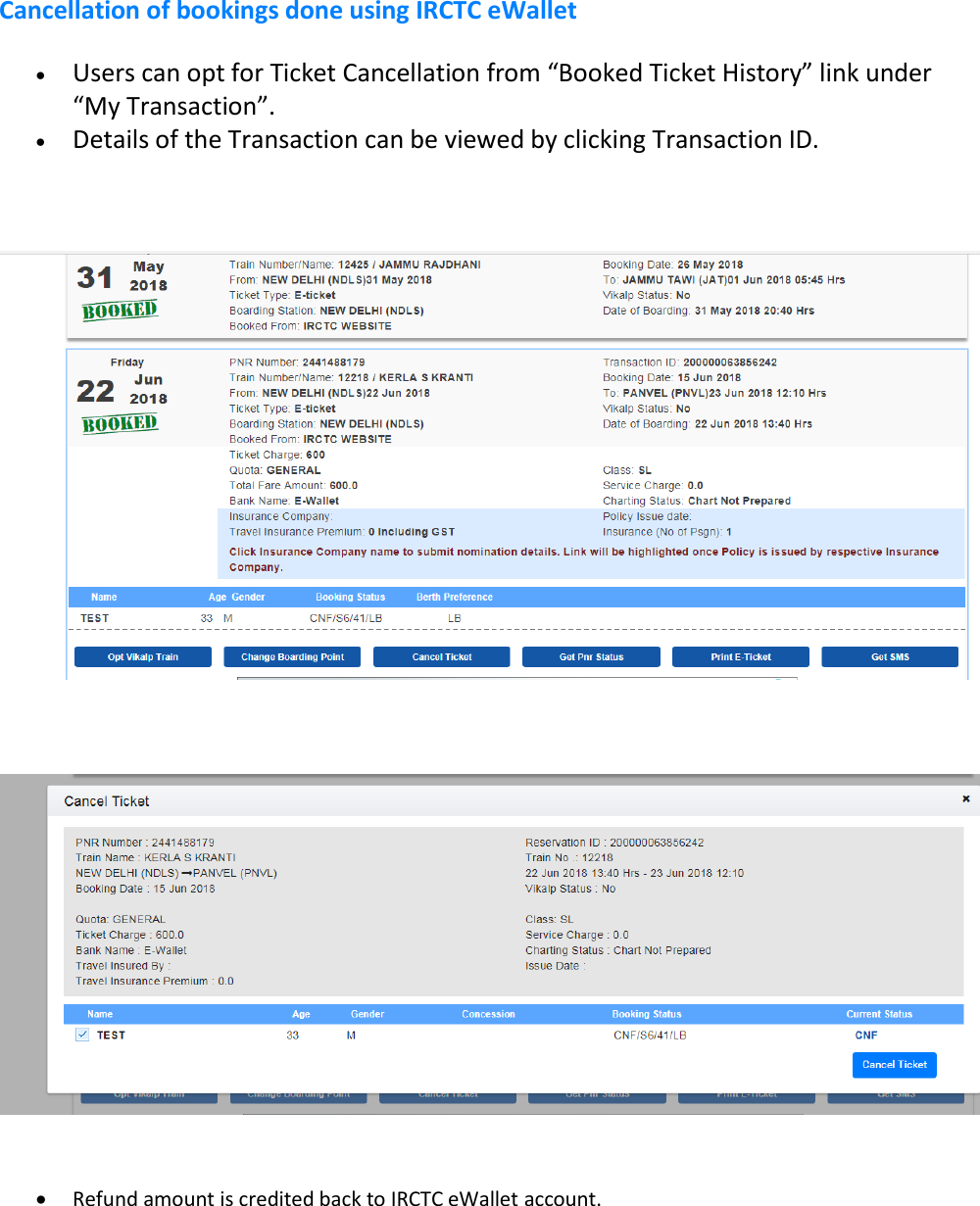980x1206 pixels.
Task: Click Cancel Ticket in the action row
Action: (x=441, y=656)
